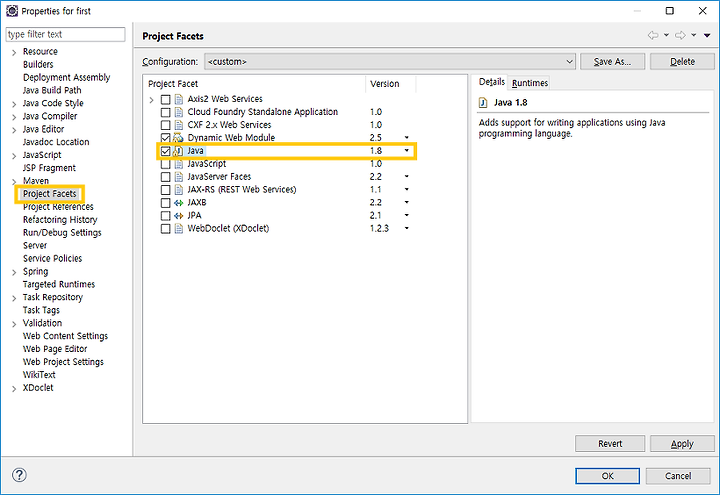This screenshot has height=495, width=720.
Task: Check the CXF 2.x Web Services box
Action: [165, 125]
